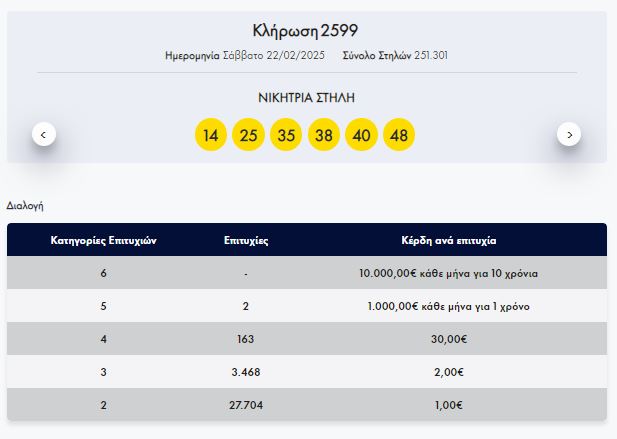The height and width of the screenshot is (439, 617).
Task: Pick the yellow ball numbered 48
Action: tap(399, 135)
